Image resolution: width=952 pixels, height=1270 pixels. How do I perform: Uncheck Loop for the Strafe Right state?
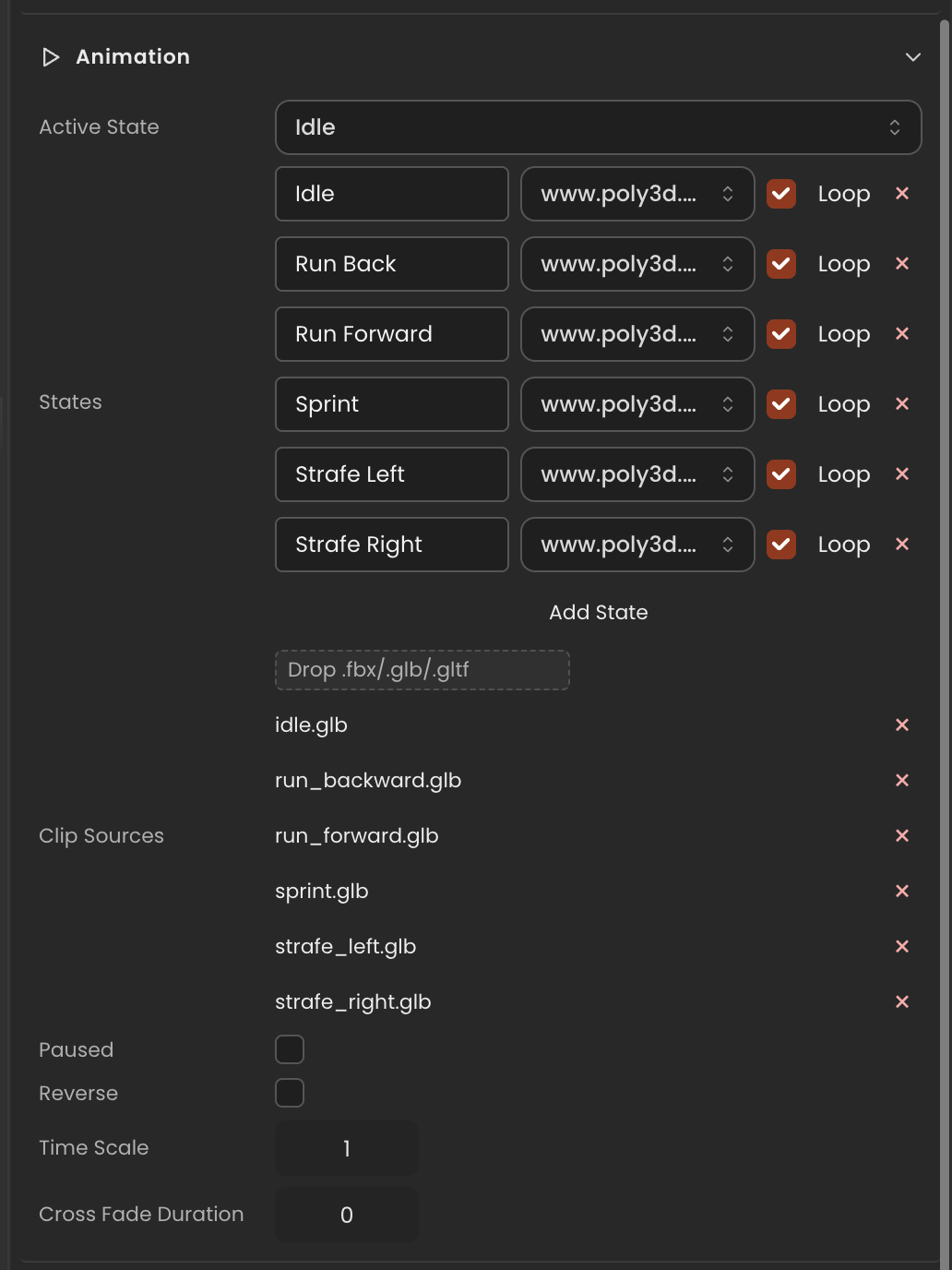pos(781,545)
